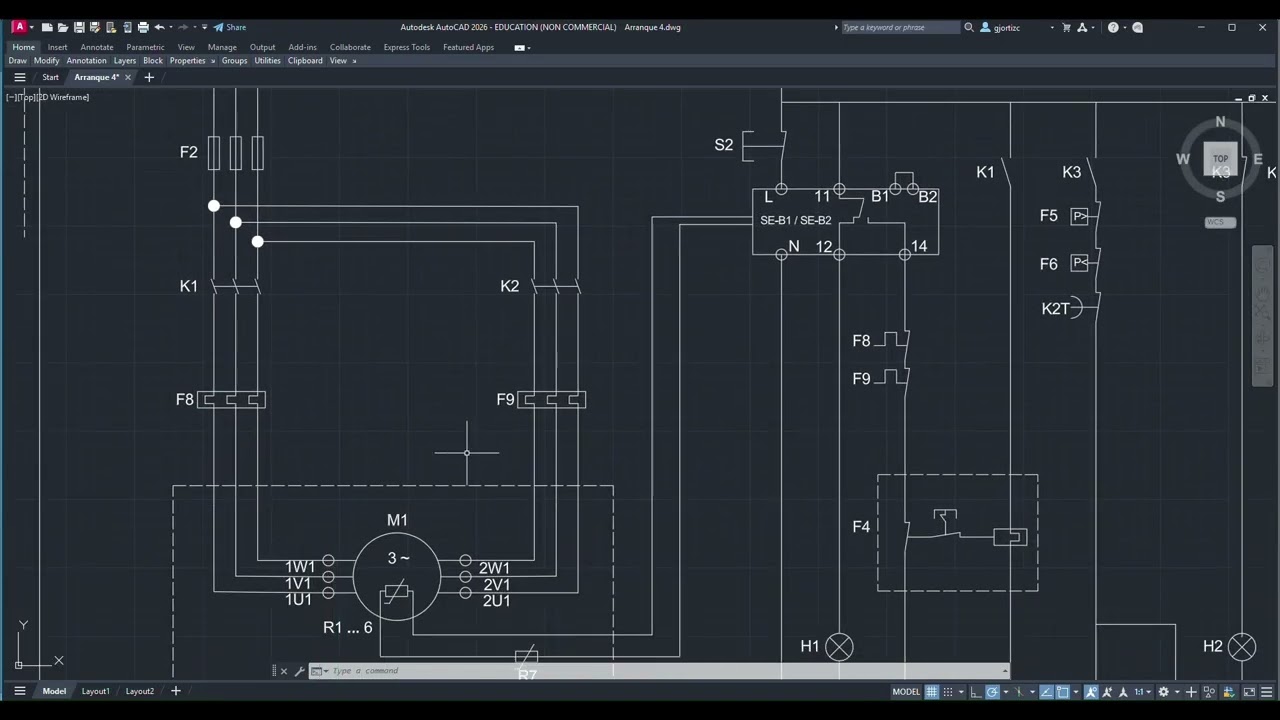Cycle the ribbon minimize state button
This screenshot has width=1280, height=720.
[519, 47]
